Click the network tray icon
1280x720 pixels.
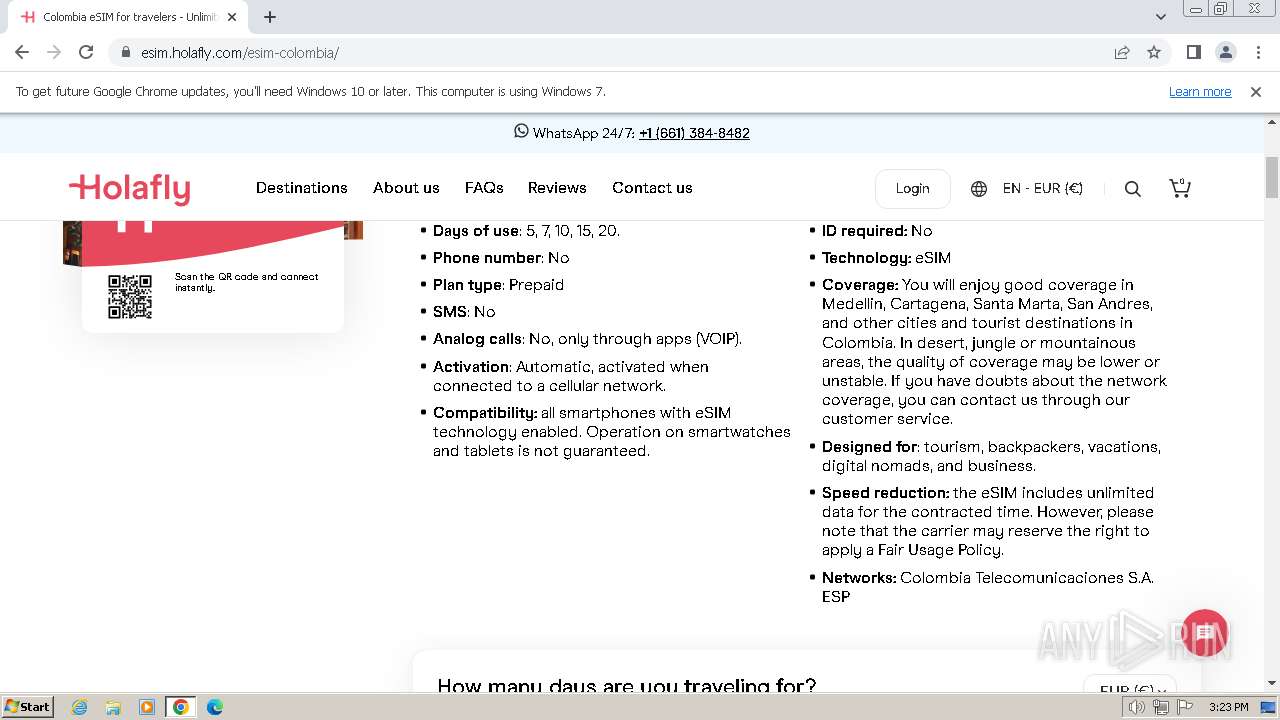(1160, 707)
